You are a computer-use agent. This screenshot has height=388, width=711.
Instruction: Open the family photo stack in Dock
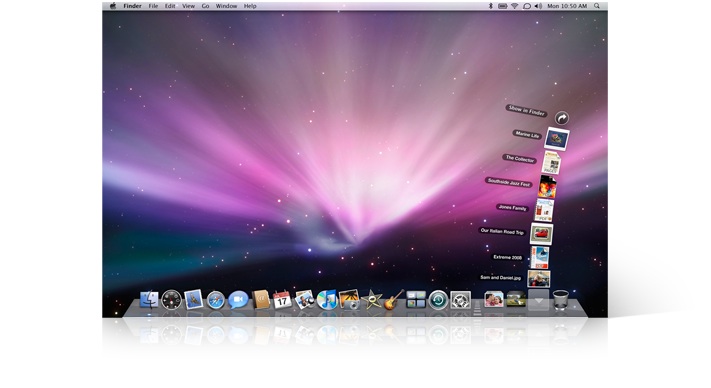point(494,300)
